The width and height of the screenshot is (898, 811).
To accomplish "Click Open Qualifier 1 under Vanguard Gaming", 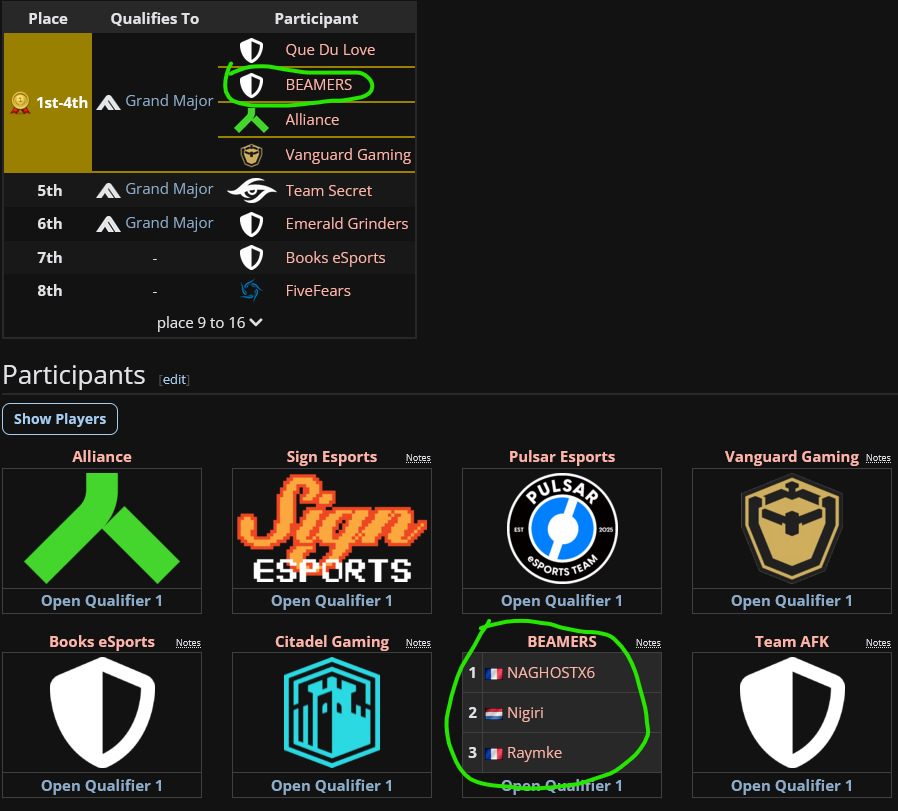I will (x=791, y=601).
